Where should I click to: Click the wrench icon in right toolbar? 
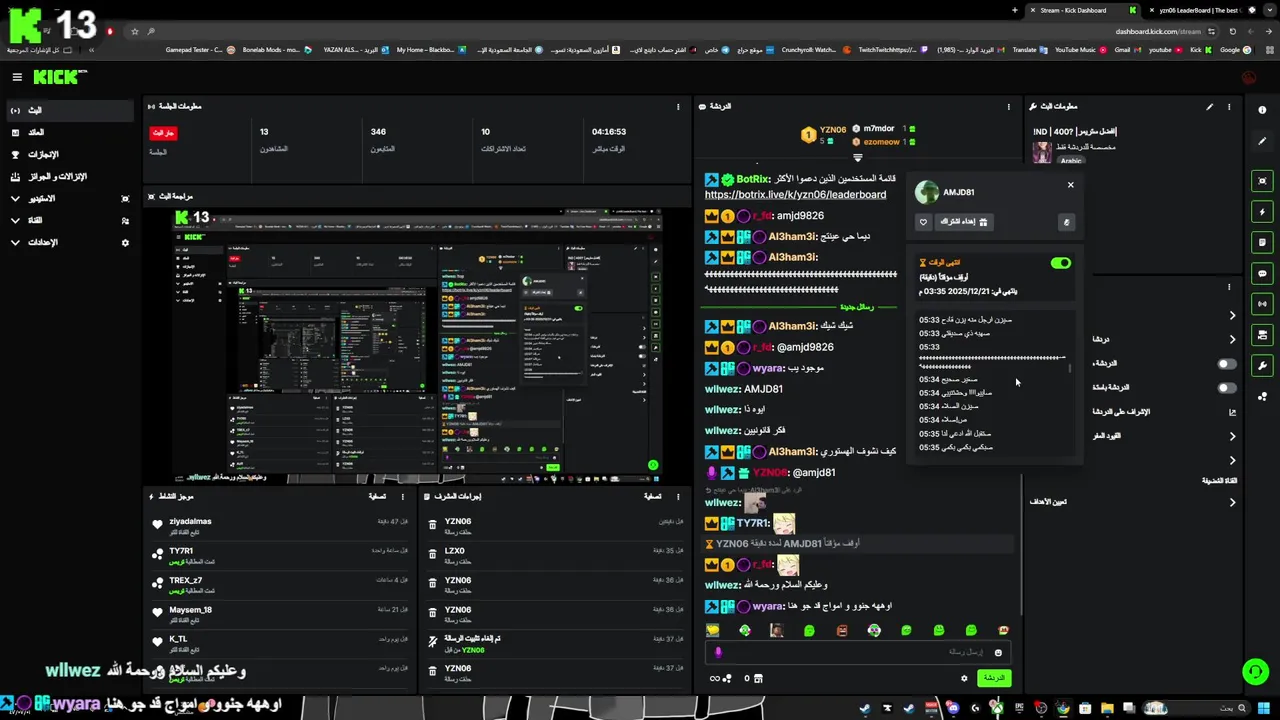(1262, 365)
